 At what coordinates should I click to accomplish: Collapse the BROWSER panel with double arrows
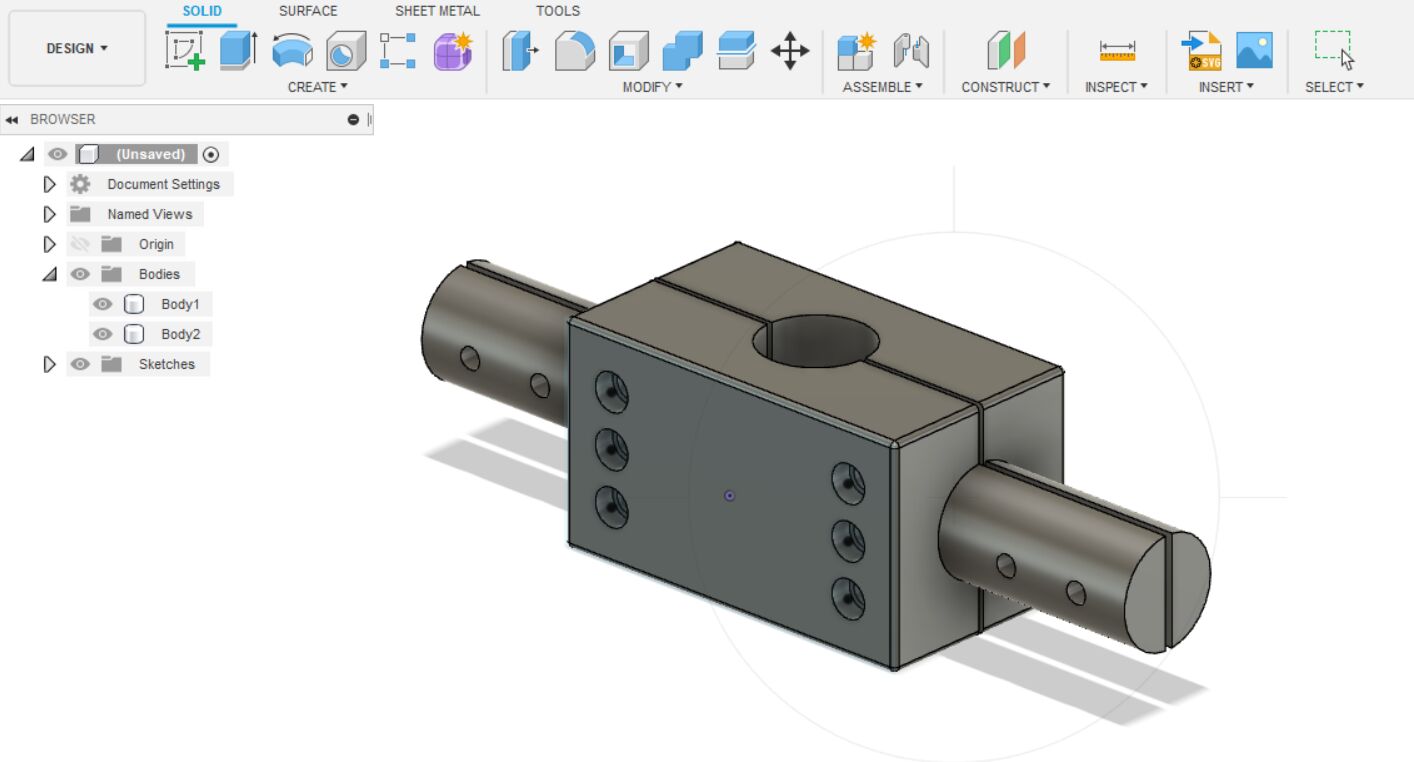[x=12, y=119]
